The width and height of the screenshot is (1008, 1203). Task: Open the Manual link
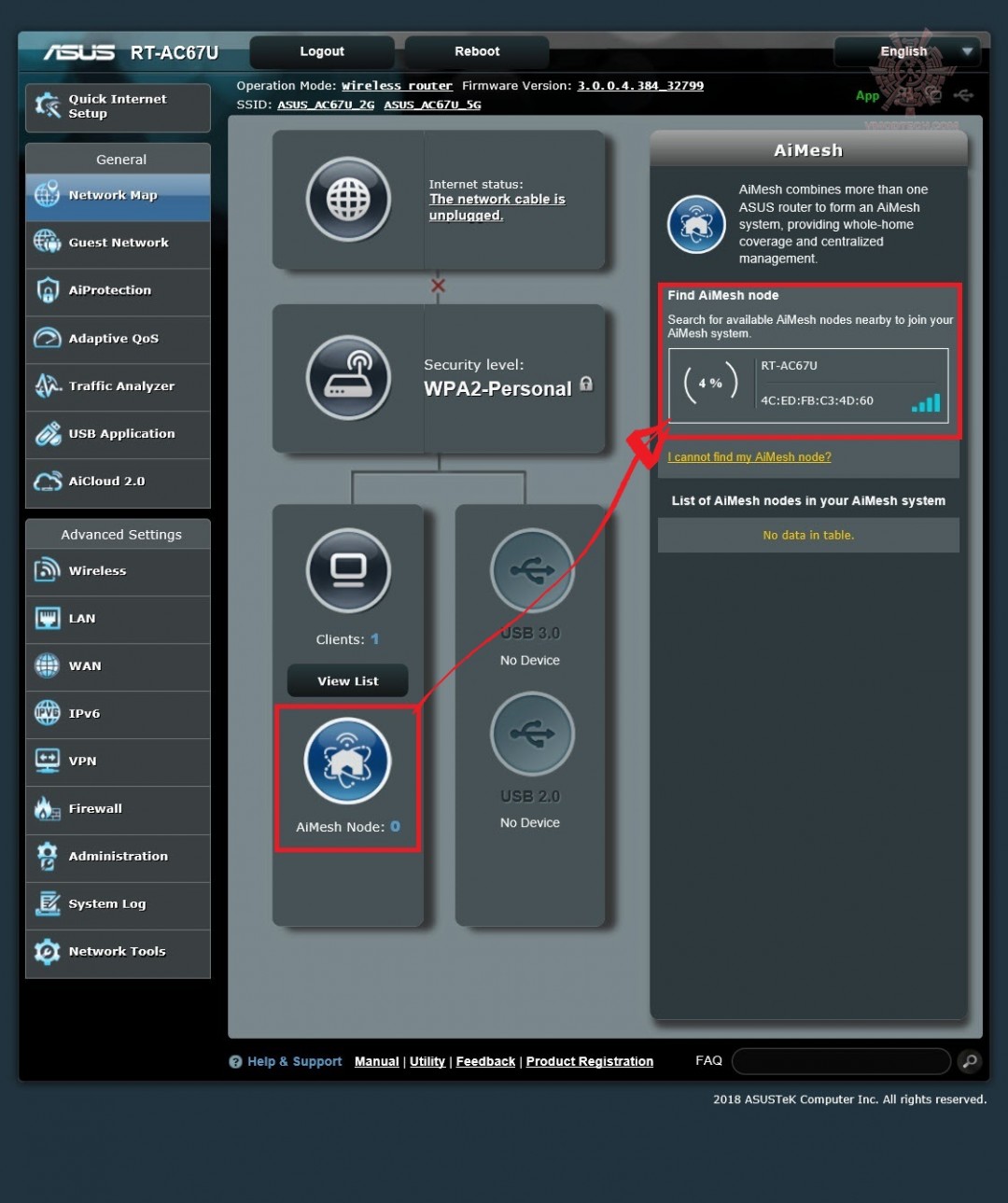pyautogui.click(x=377, y=1062)
